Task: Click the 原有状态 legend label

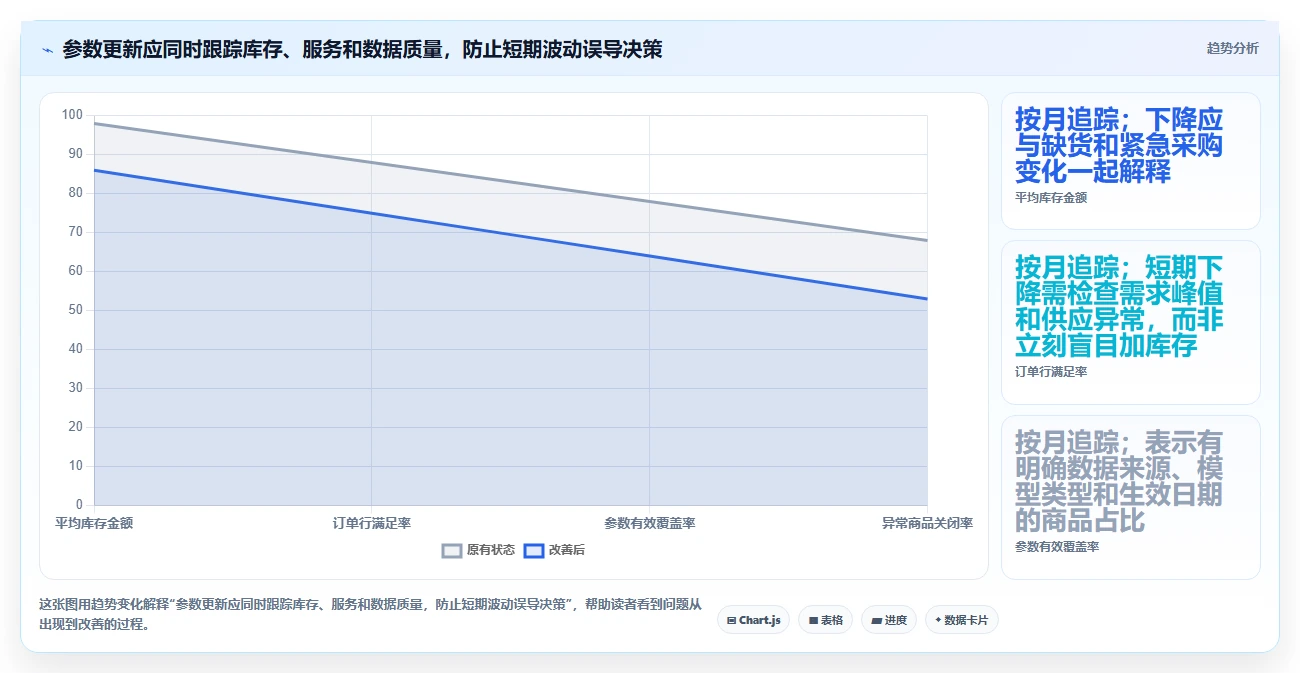Action: (x=491, y=550)
